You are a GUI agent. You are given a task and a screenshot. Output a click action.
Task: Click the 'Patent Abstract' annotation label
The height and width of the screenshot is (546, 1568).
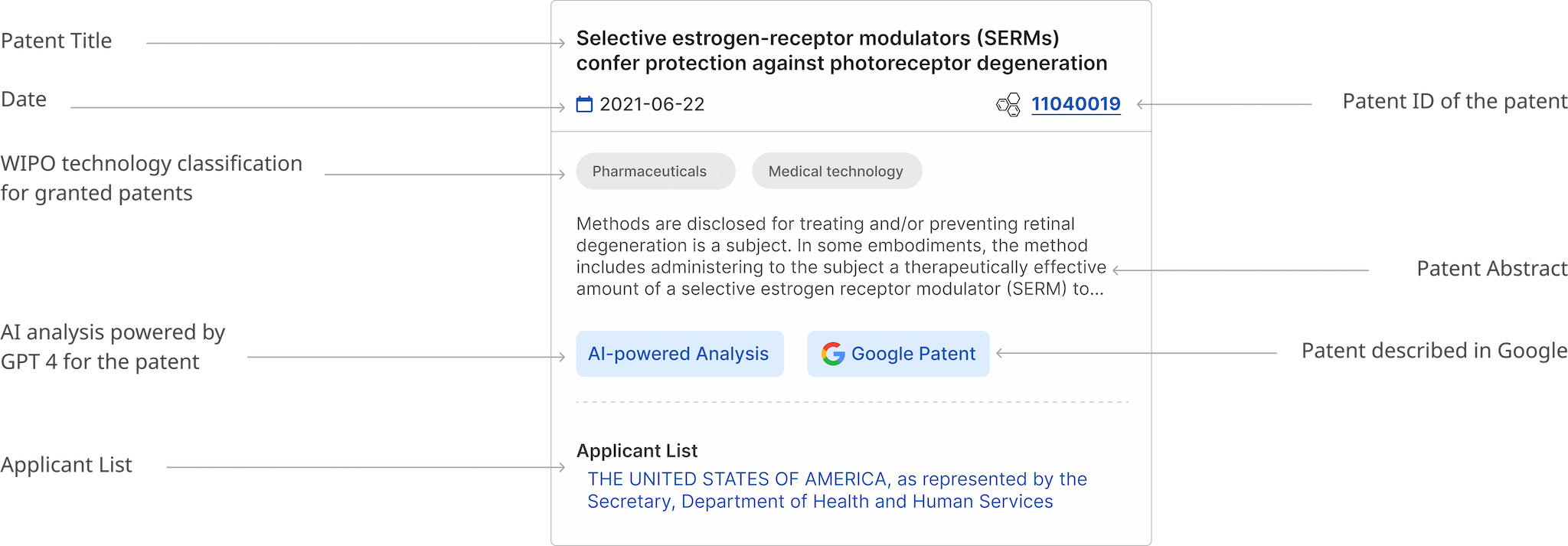point(1491,269)
